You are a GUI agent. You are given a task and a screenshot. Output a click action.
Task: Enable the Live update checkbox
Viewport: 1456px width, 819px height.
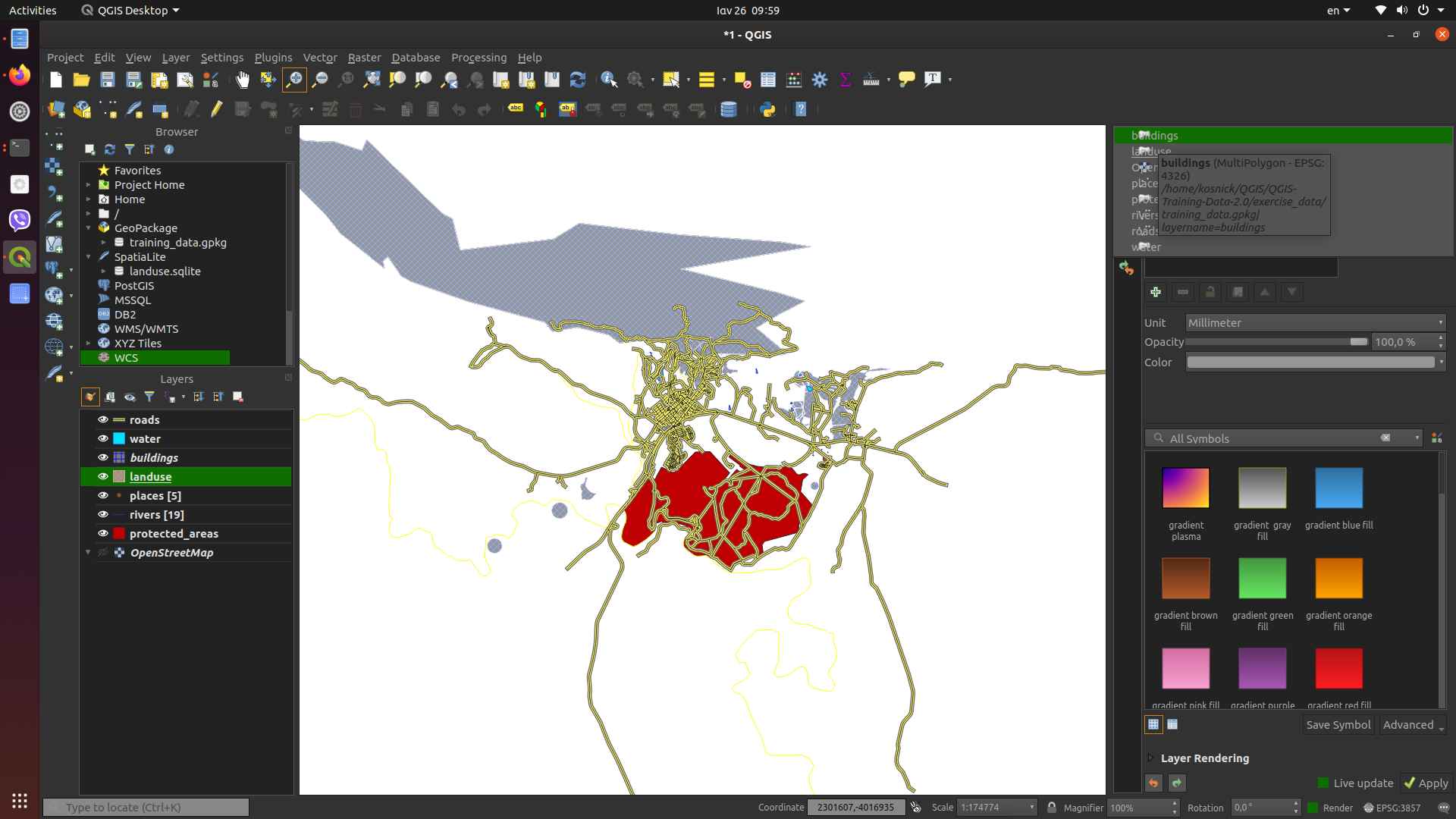(x=1323, y=783)
